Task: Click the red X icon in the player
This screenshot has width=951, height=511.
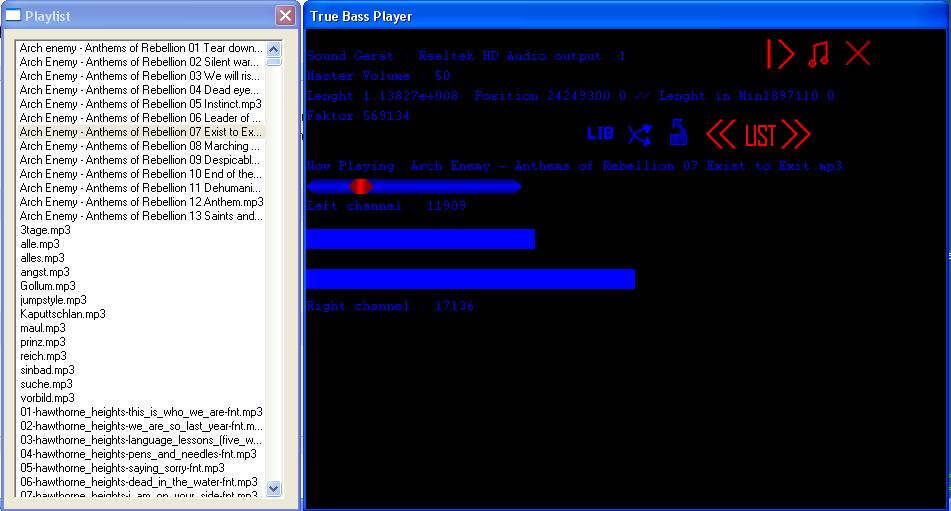Action: click(x=858, y=54)
